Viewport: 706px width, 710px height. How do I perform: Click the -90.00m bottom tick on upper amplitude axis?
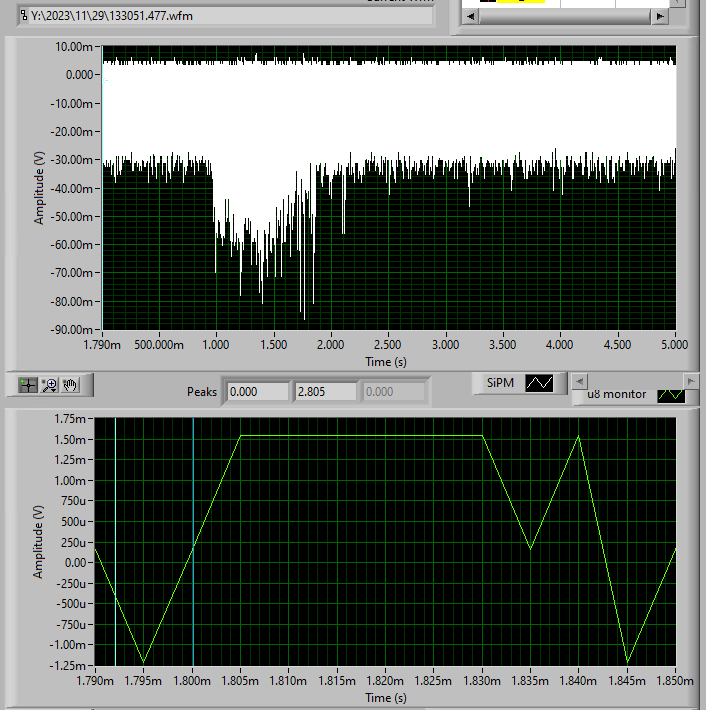click(x=72, y=330)
